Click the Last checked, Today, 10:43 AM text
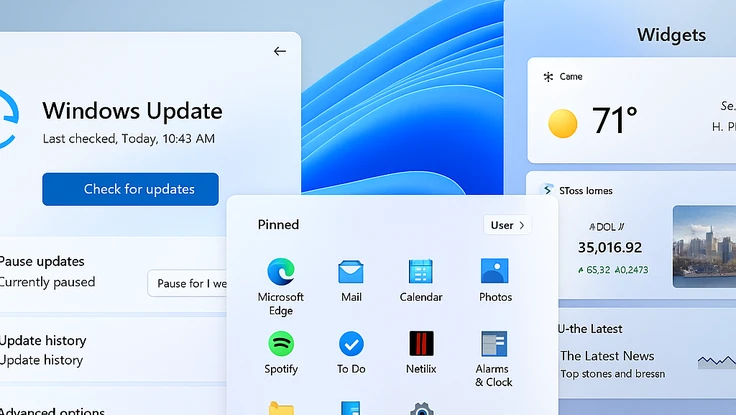The width and height of the screenshot is (736, 415). tap(129, 138)
